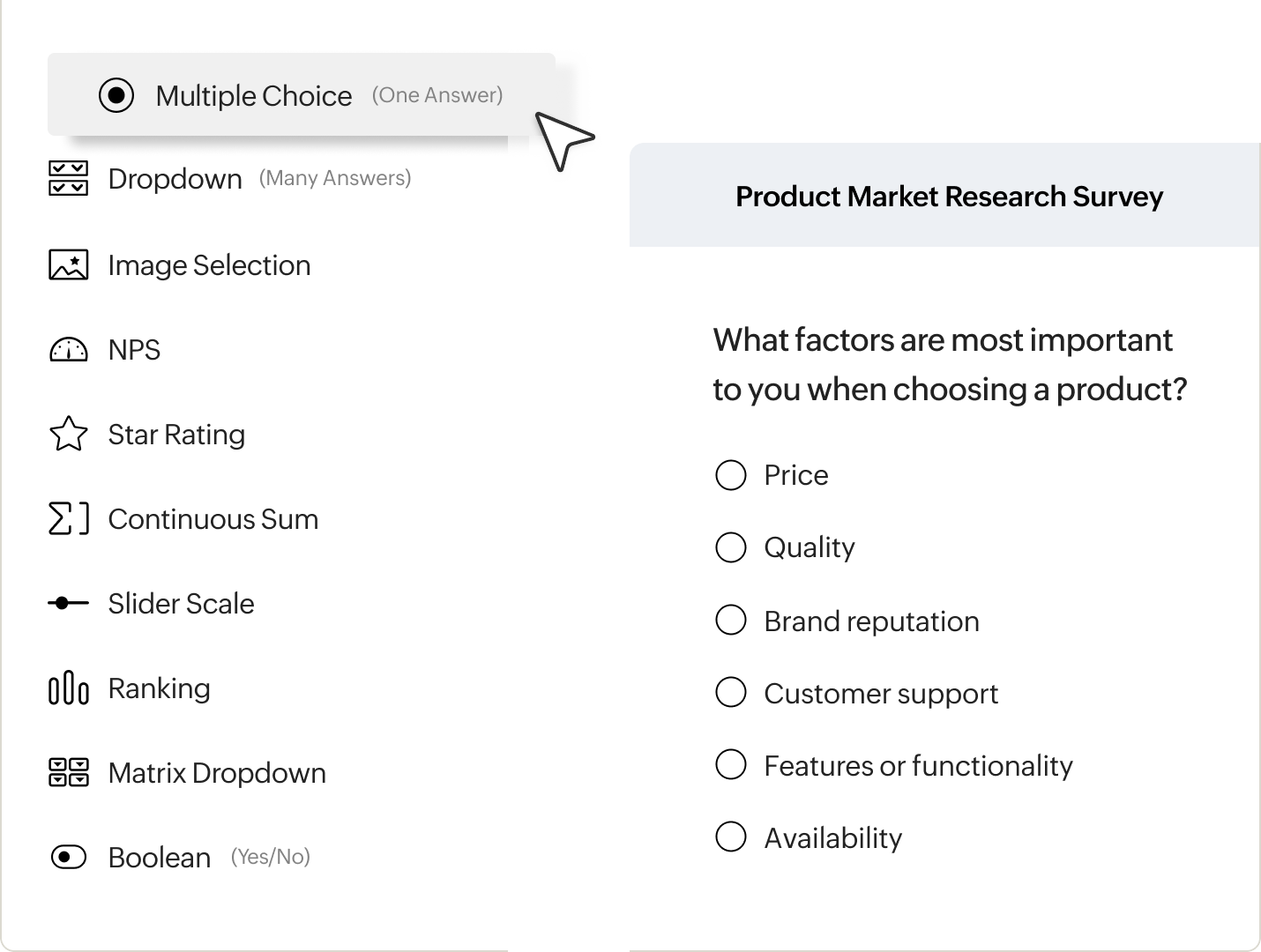Click the Dropdown question type icon
Viewport: 1261px width, 952px height.
pos(68,178)
